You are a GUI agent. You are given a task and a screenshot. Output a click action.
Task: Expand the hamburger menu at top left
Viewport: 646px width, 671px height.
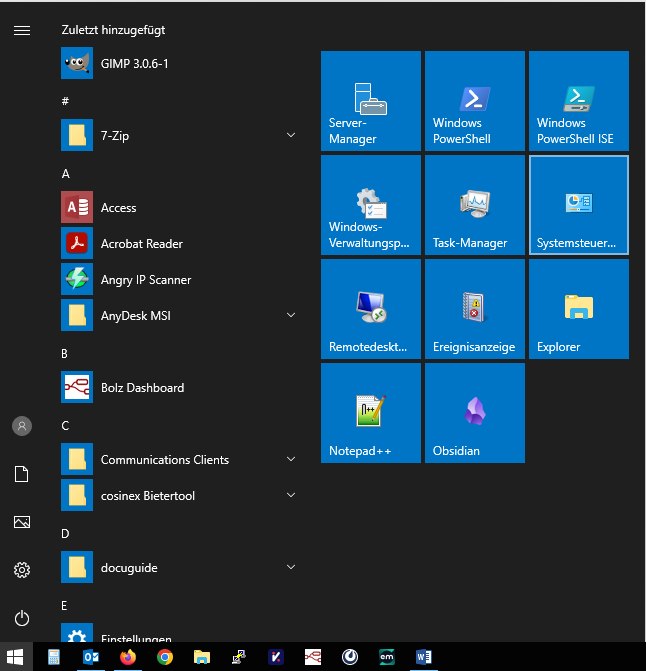tap(22, 31)
